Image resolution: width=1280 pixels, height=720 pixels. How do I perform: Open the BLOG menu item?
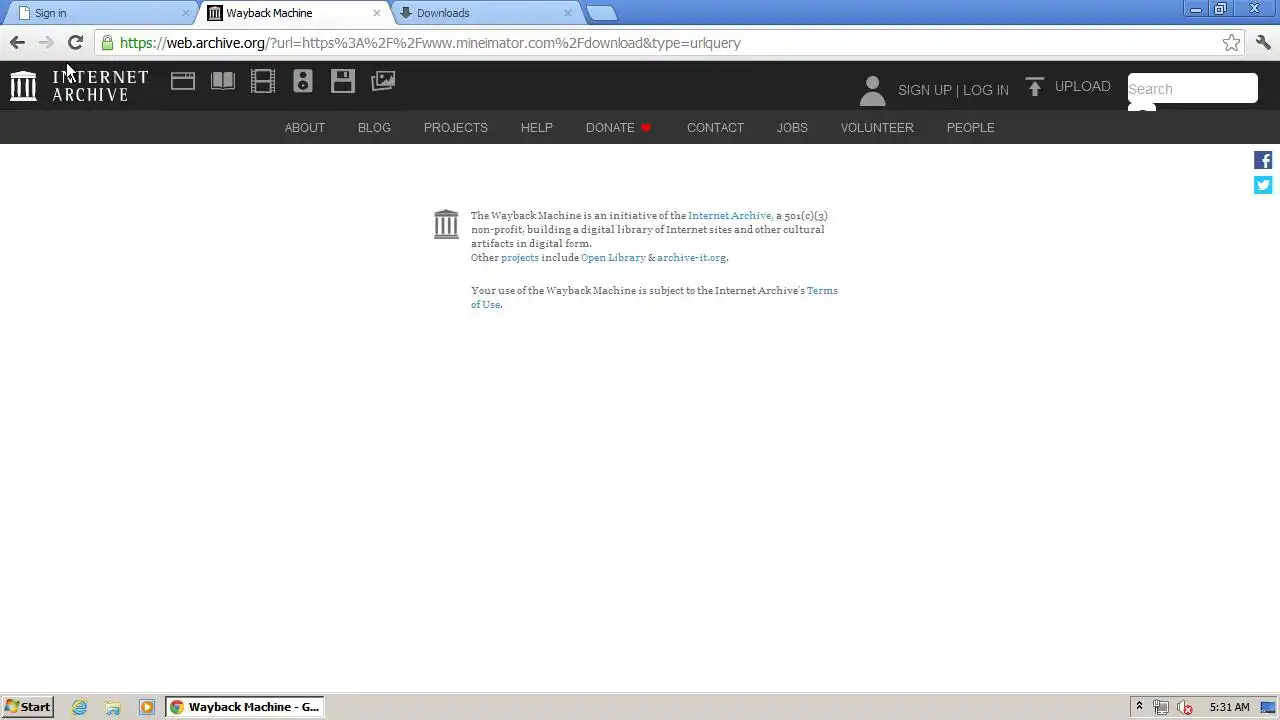[x=374, y=128]
